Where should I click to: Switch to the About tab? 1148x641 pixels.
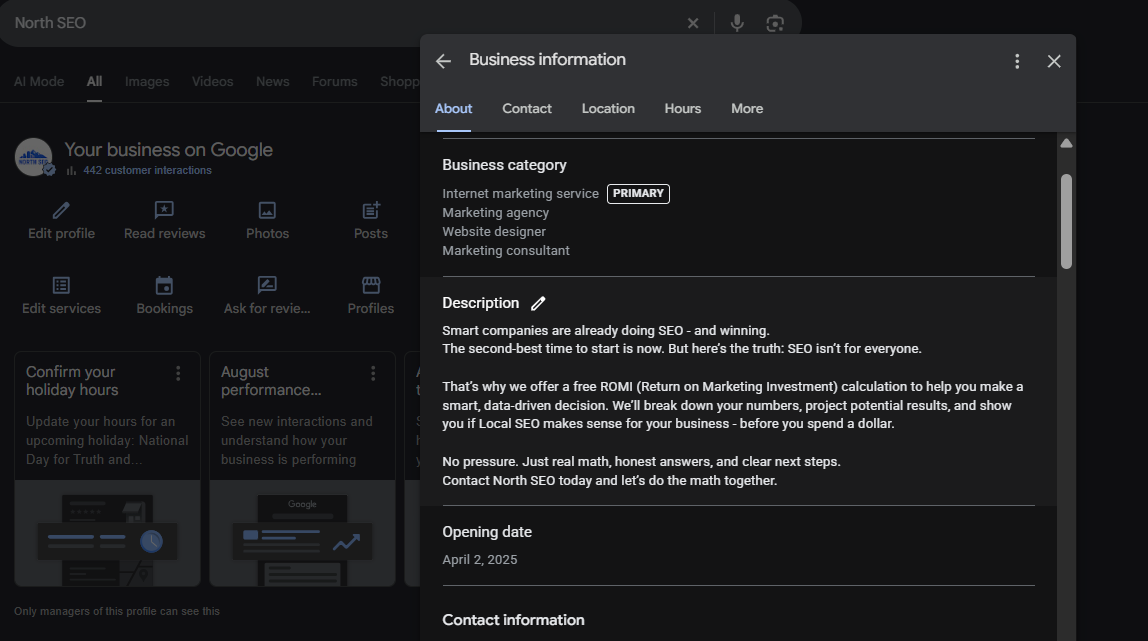(453, 108)
